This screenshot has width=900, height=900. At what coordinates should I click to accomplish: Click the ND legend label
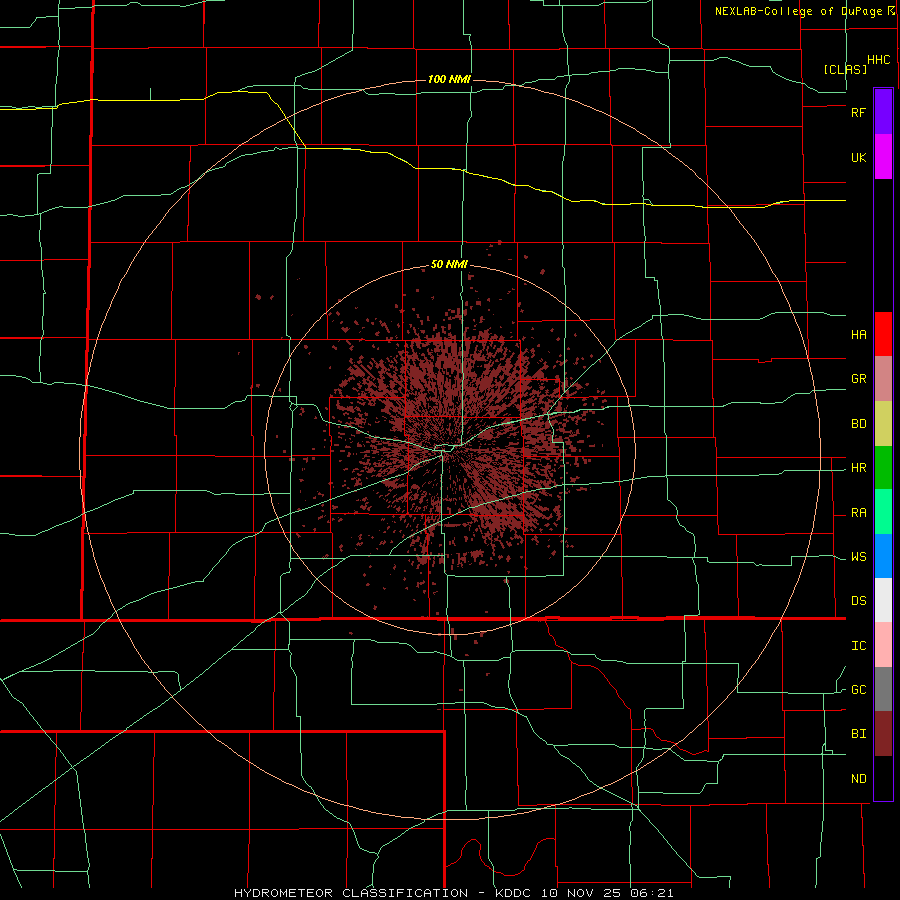pos(858,779)
